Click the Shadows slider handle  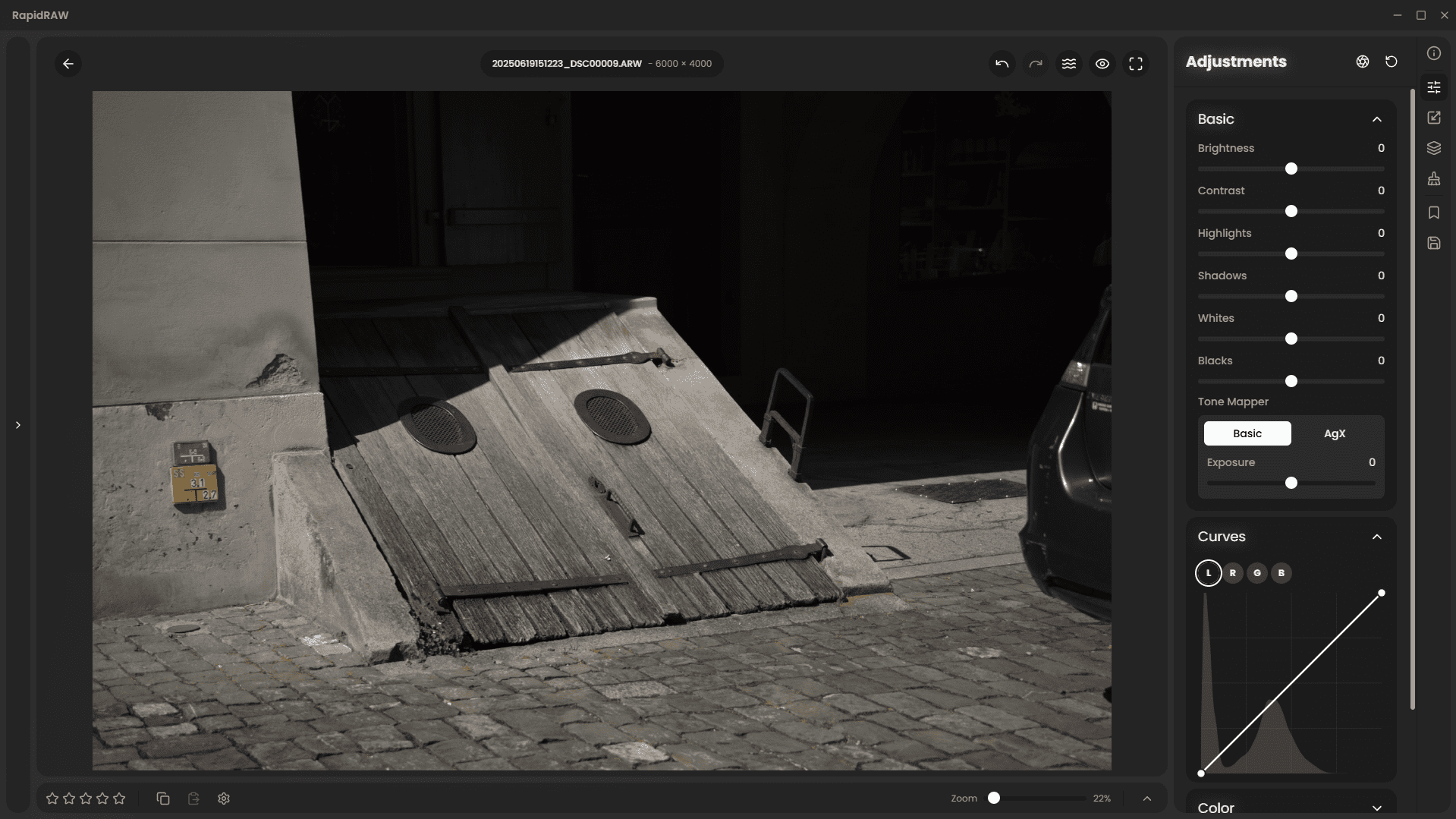(1291, 296)
